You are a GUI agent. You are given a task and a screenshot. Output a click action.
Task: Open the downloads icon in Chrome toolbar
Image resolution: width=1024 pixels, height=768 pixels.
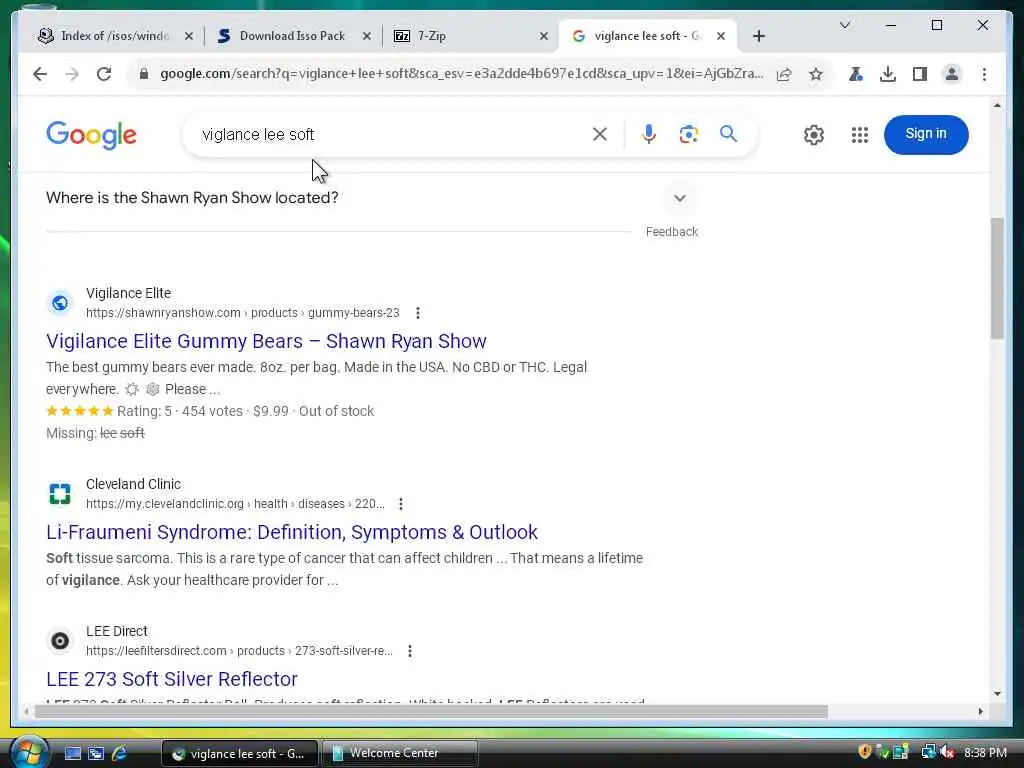[888, 74]
